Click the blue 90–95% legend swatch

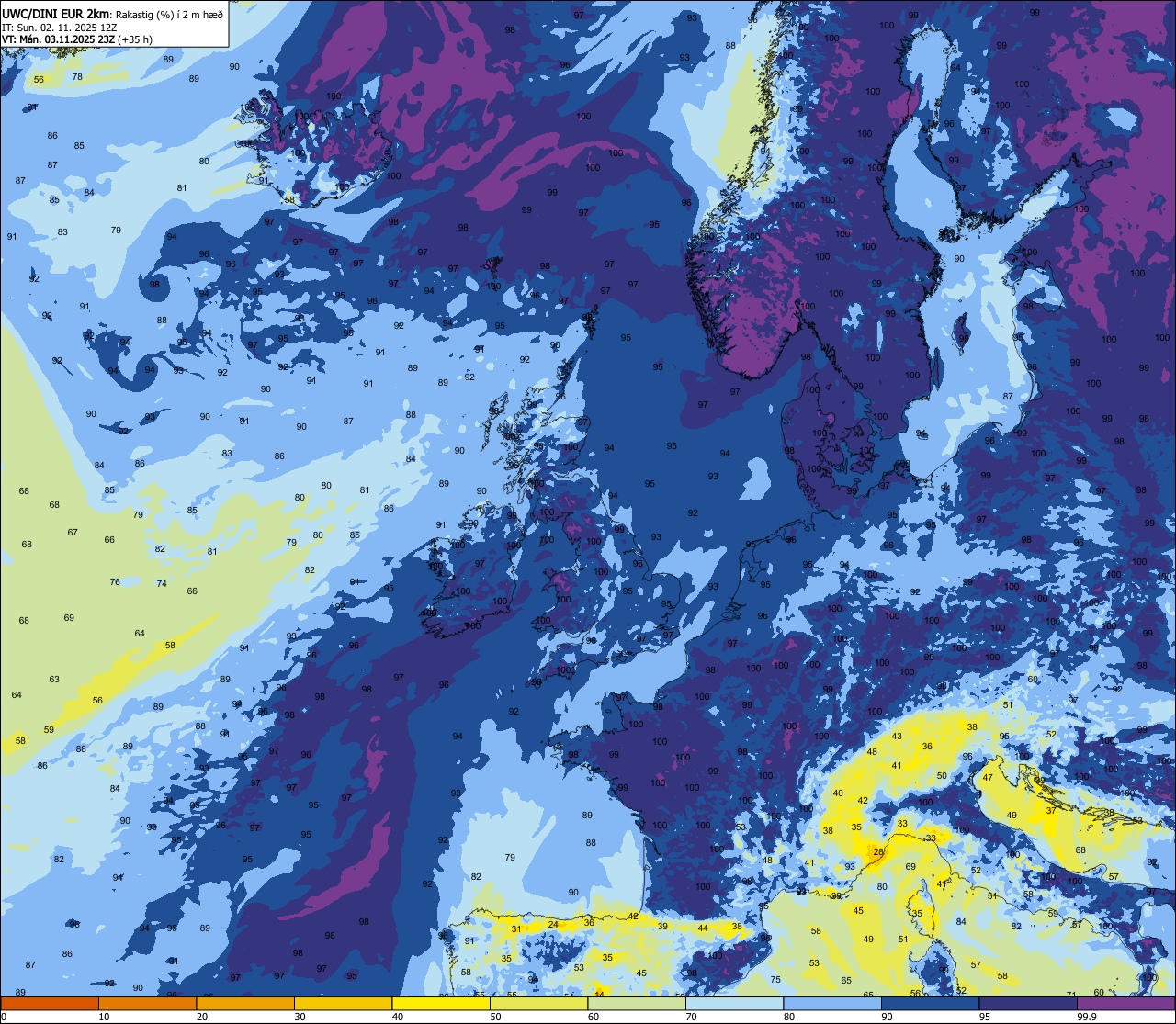[x=930, y=1004]
